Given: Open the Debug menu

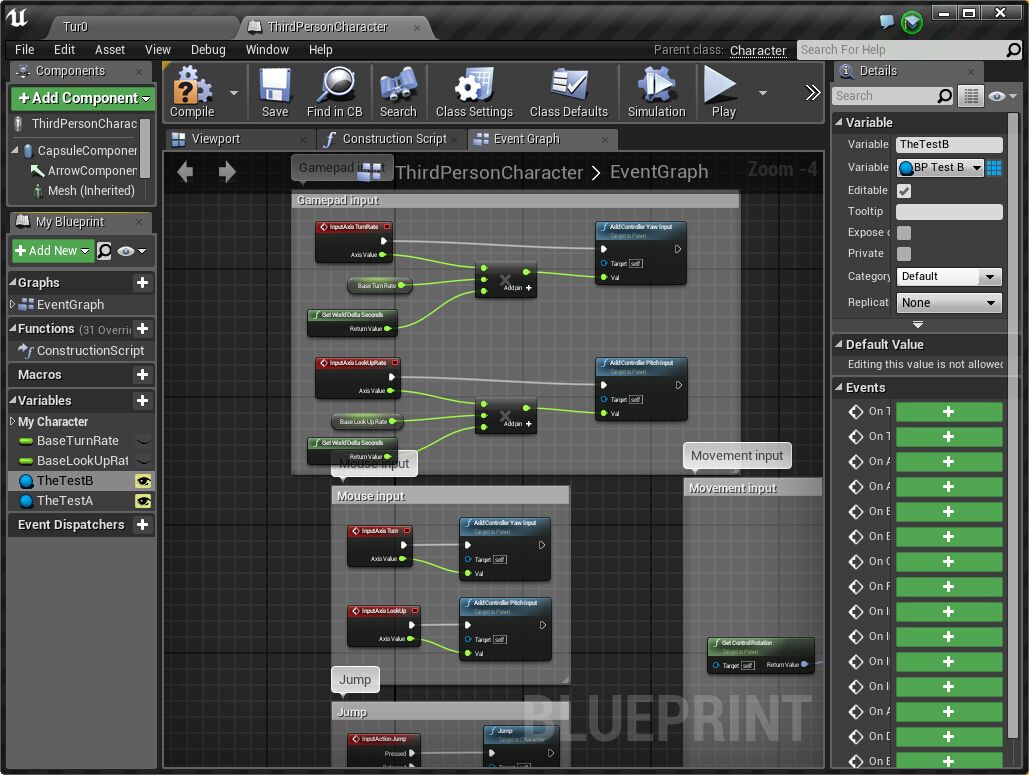Looking at the screenshot, I should point(208,50).
